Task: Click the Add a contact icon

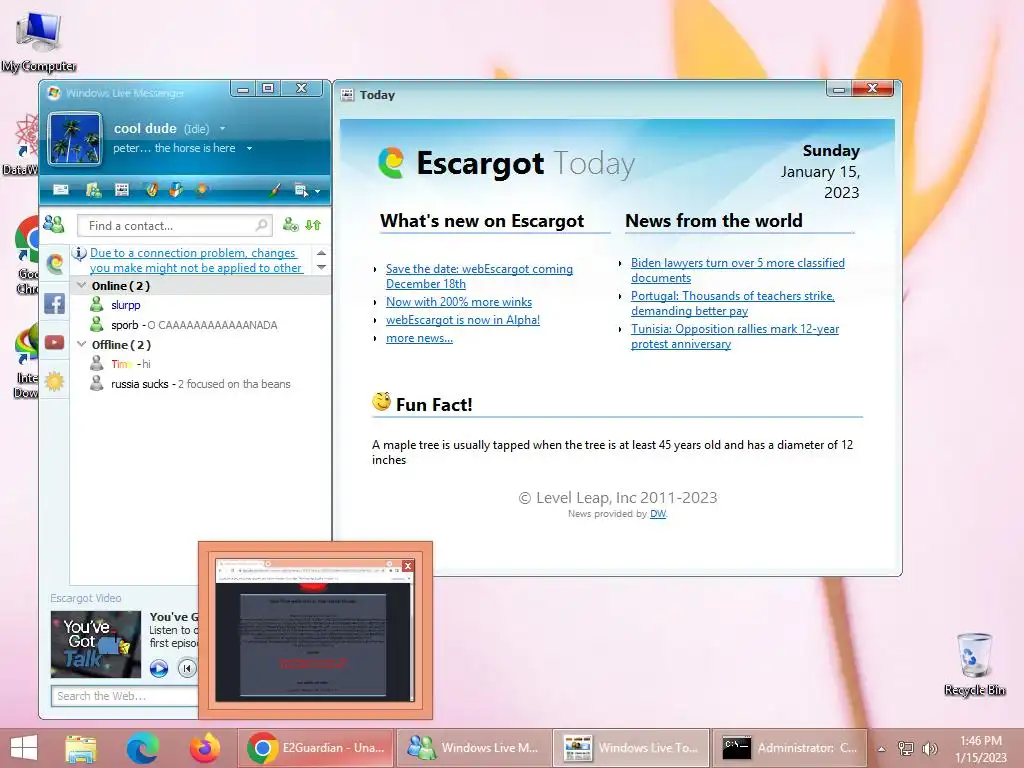Action: (291, 225)
